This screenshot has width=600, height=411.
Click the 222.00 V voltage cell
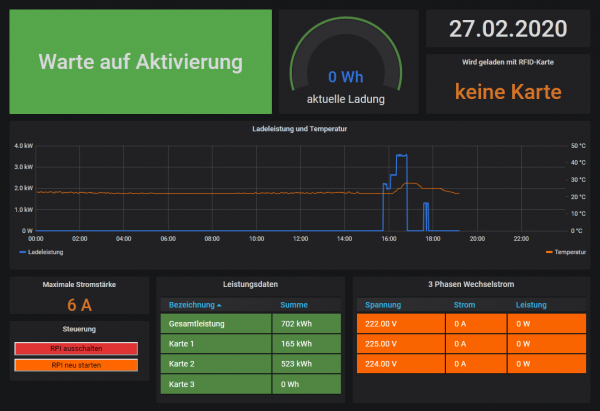tap(396, 324)
